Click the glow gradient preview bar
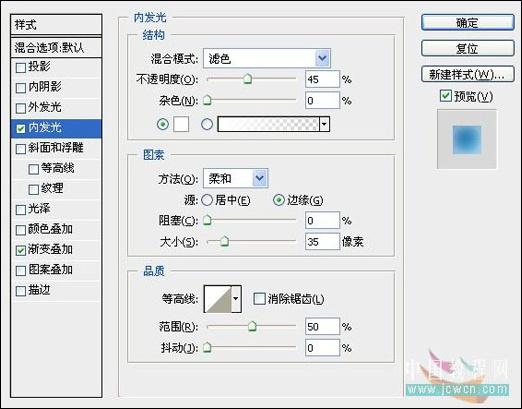The width and height of the screenshot is (522, 409). tap(268, 124)
